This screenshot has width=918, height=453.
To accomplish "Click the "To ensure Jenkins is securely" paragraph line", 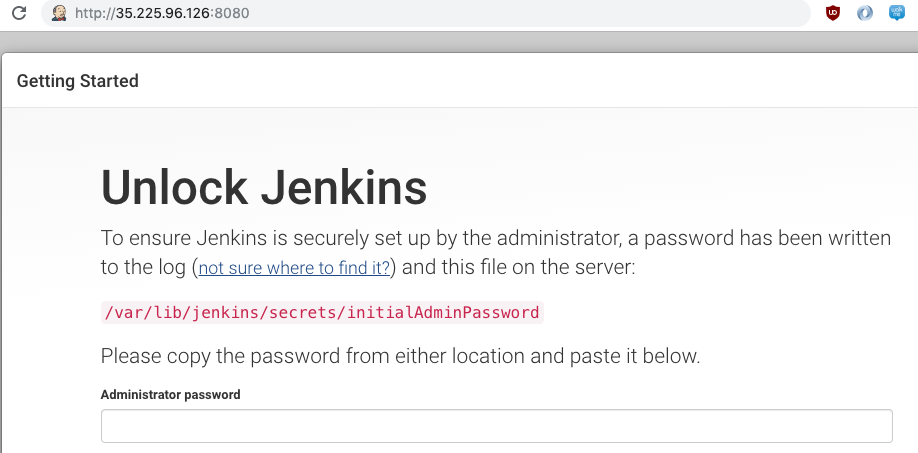I will click(x=496, y=239).
